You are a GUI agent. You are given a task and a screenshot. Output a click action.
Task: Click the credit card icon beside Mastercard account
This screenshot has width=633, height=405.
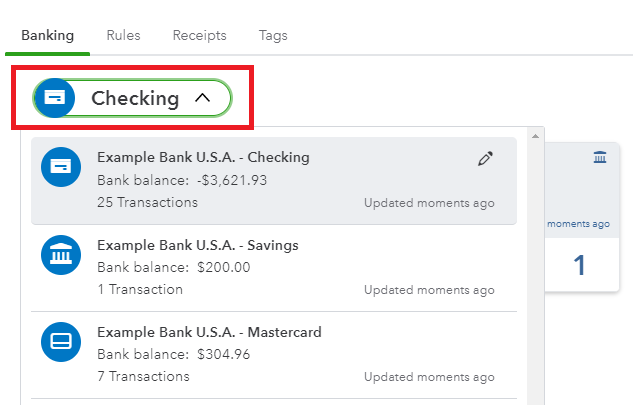(x=61, y=342)
